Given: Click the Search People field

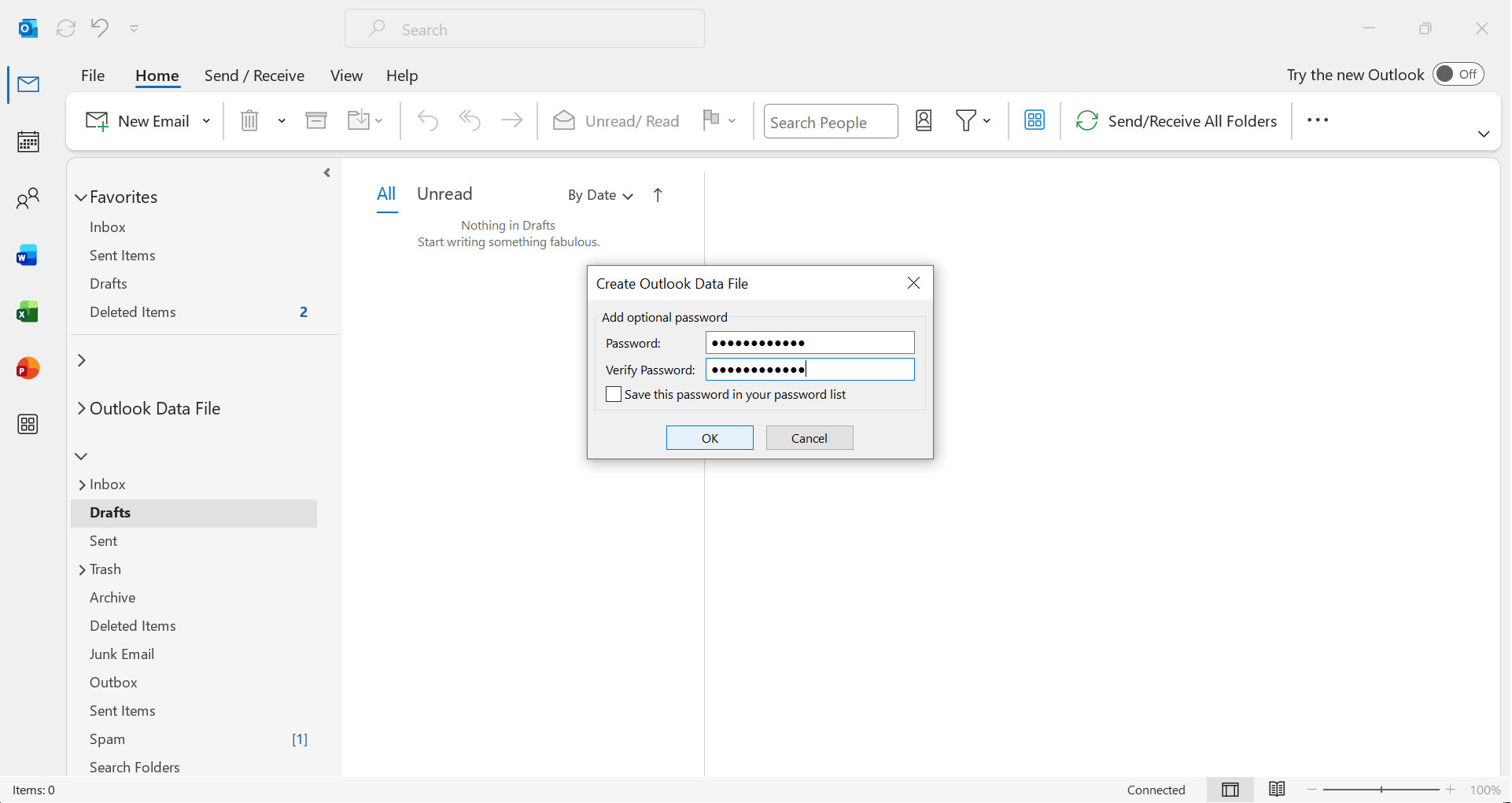Looking at the screenshot, I should (x=831, y=122).
